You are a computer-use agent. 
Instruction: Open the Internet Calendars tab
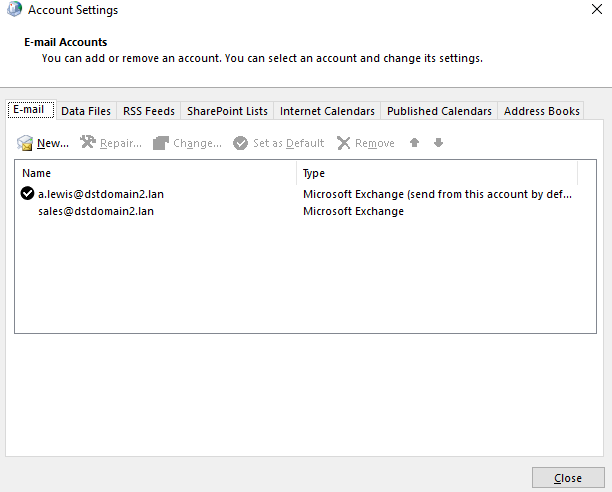tap(327, 111)
